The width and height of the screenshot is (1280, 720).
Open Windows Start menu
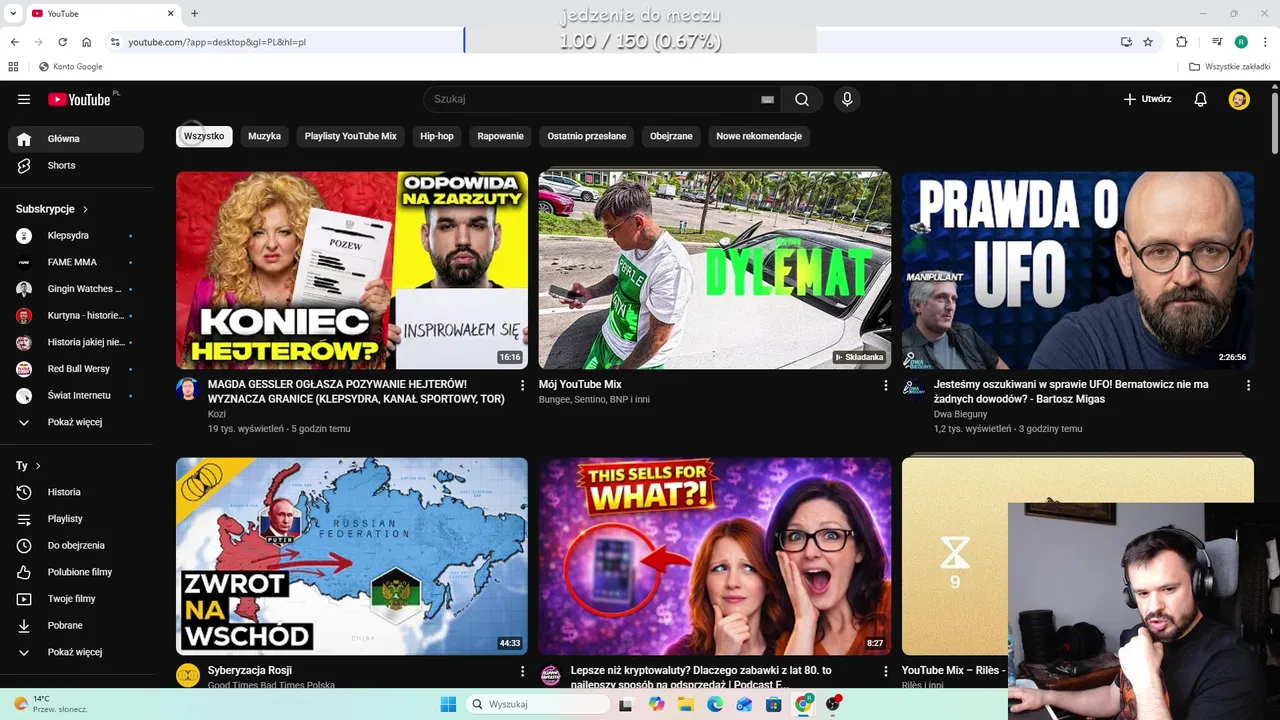[447, 704]
